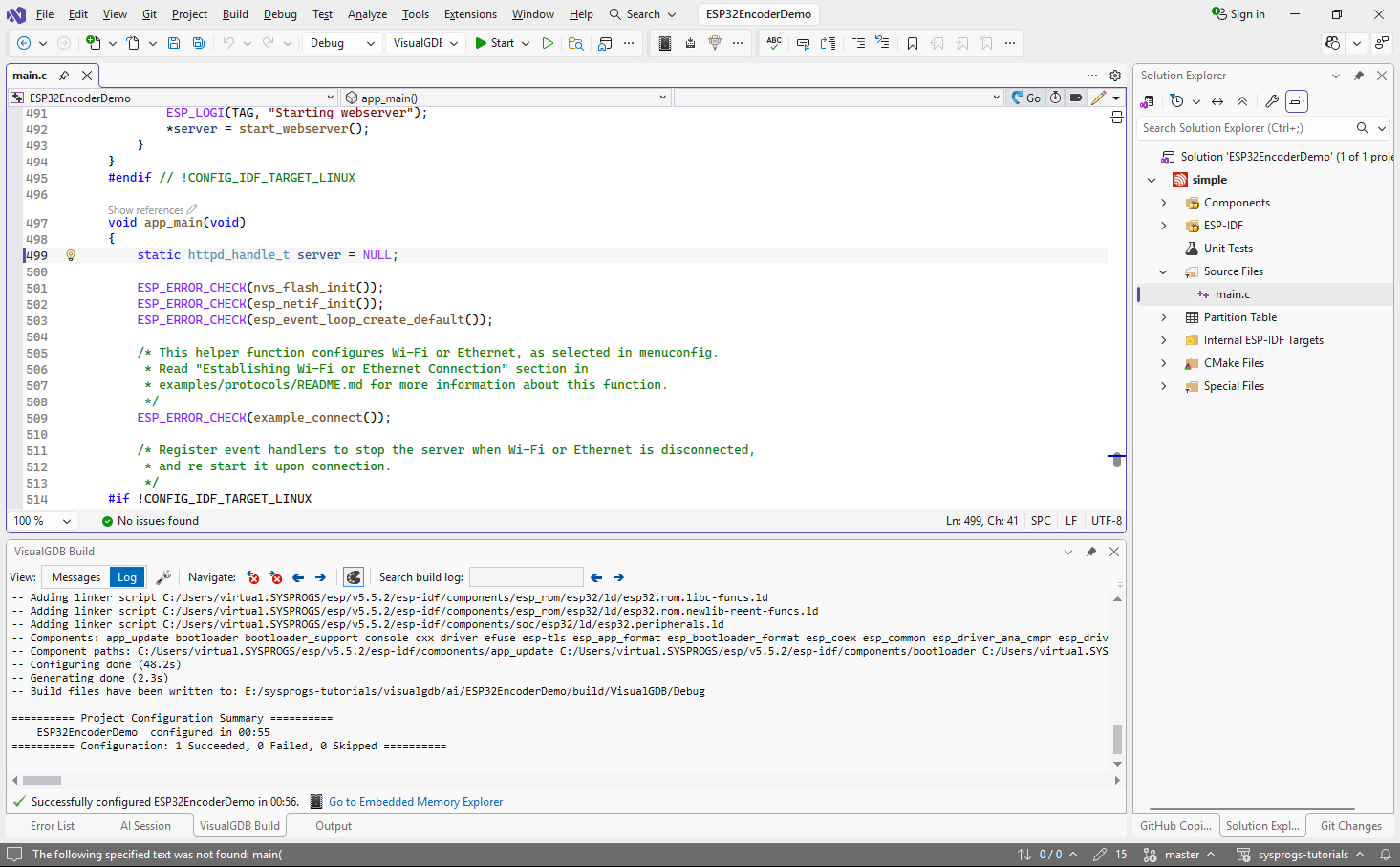
Task: Click the Search build log input field
Action: point(526,577)
